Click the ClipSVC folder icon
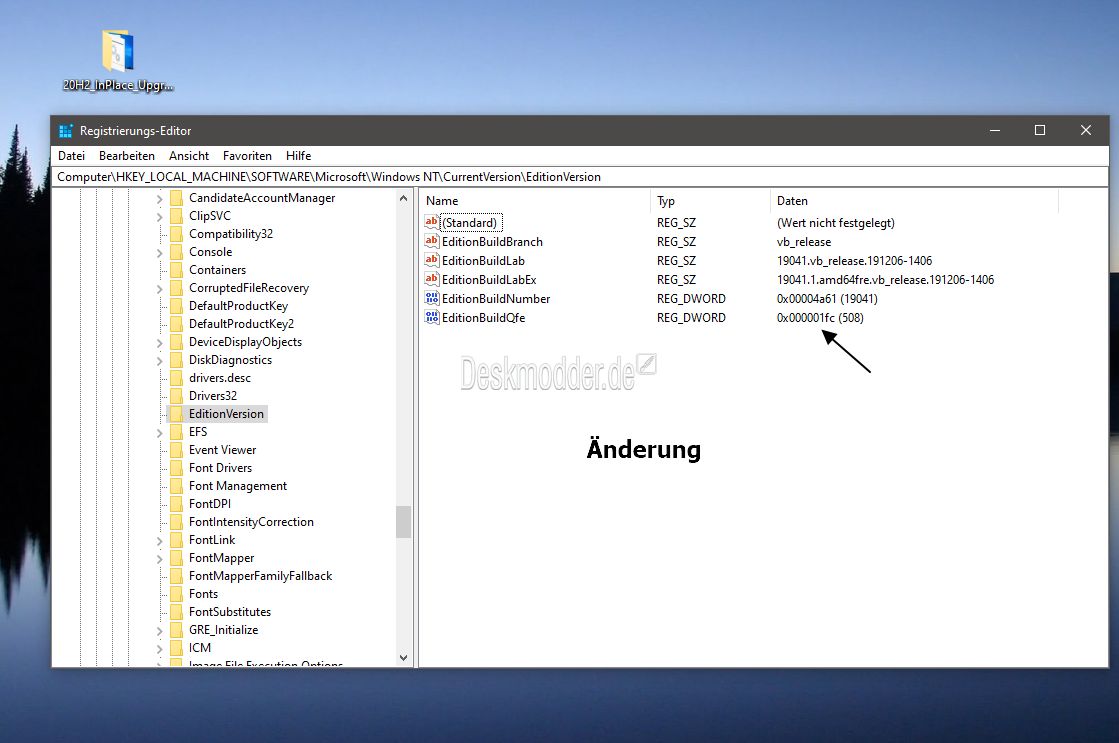 pos(176,216)
